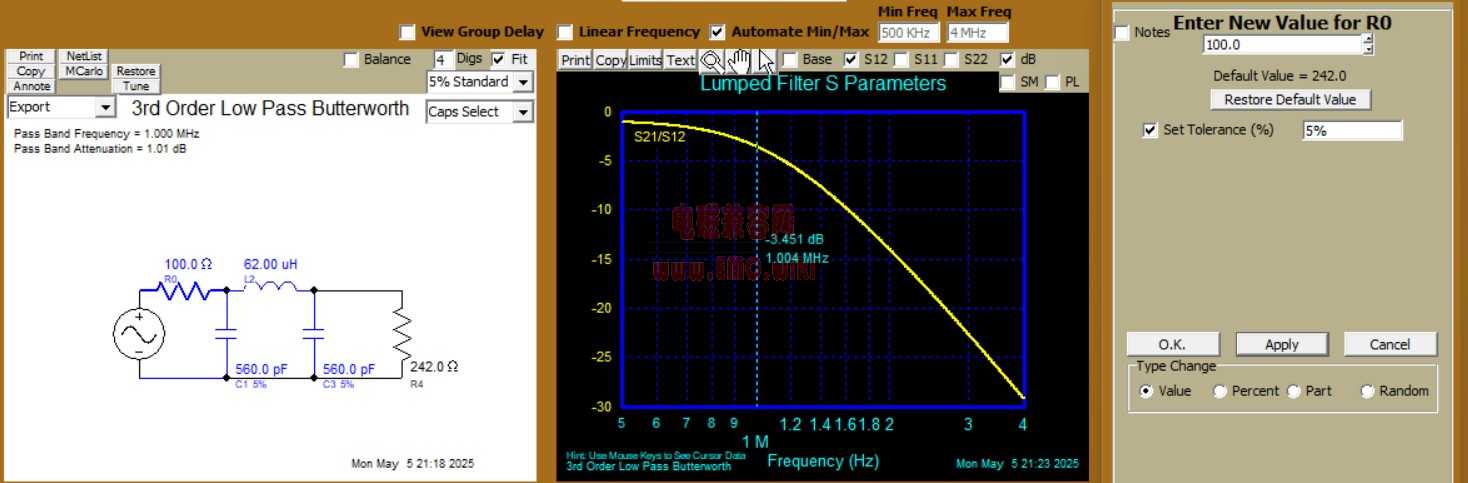Enable the Base checkbox

(790, 60)
